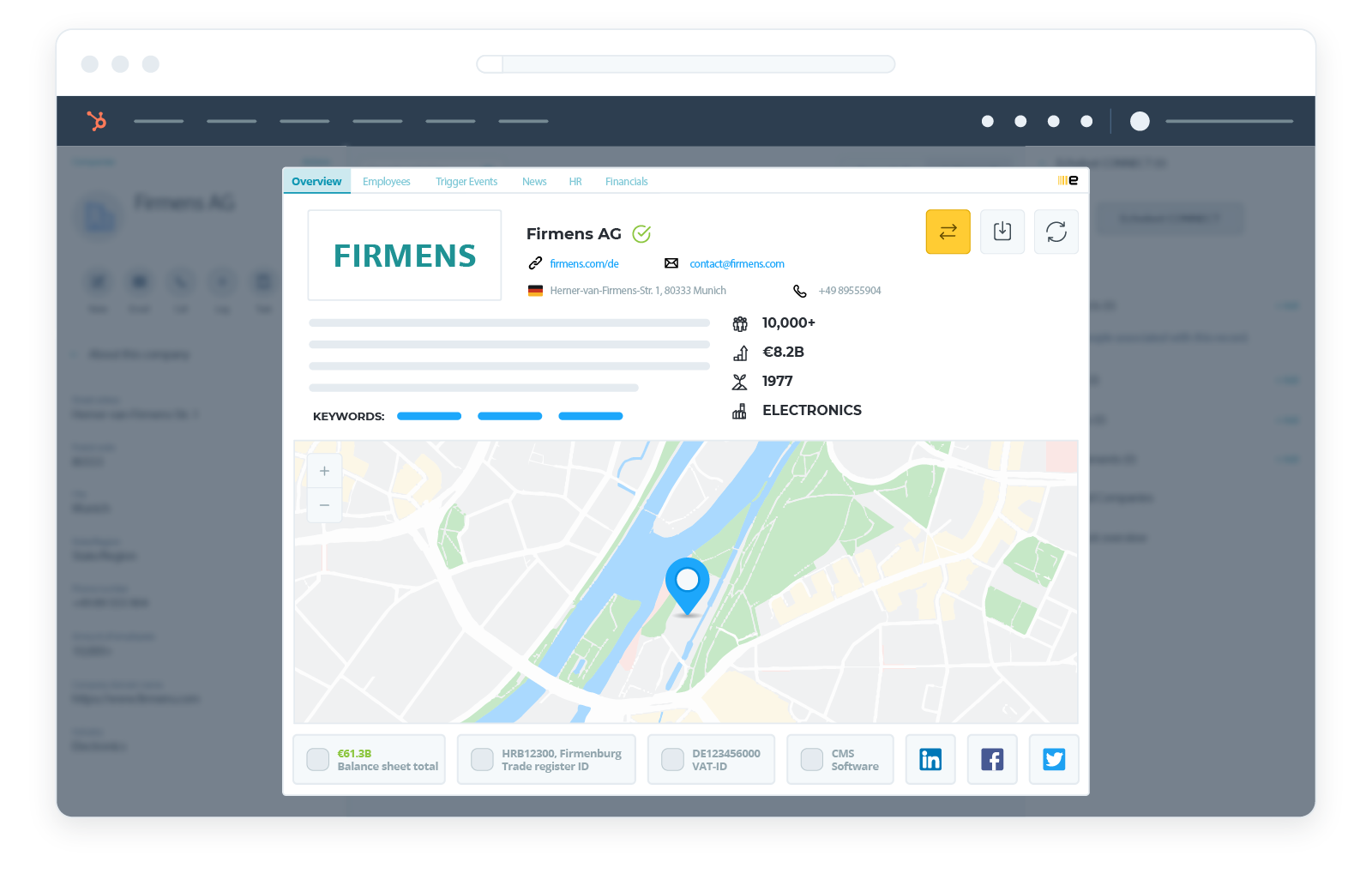This screenshot has height=874, width=1372.
Task: Select the CMS Software checkbox
Action: 811,759
